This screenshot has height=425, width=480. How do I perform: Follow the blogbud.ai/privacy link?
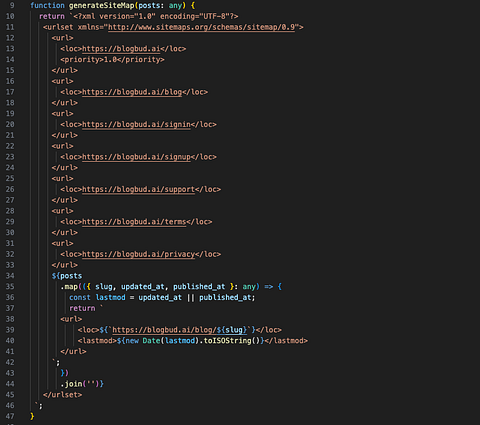click(138, 254)
